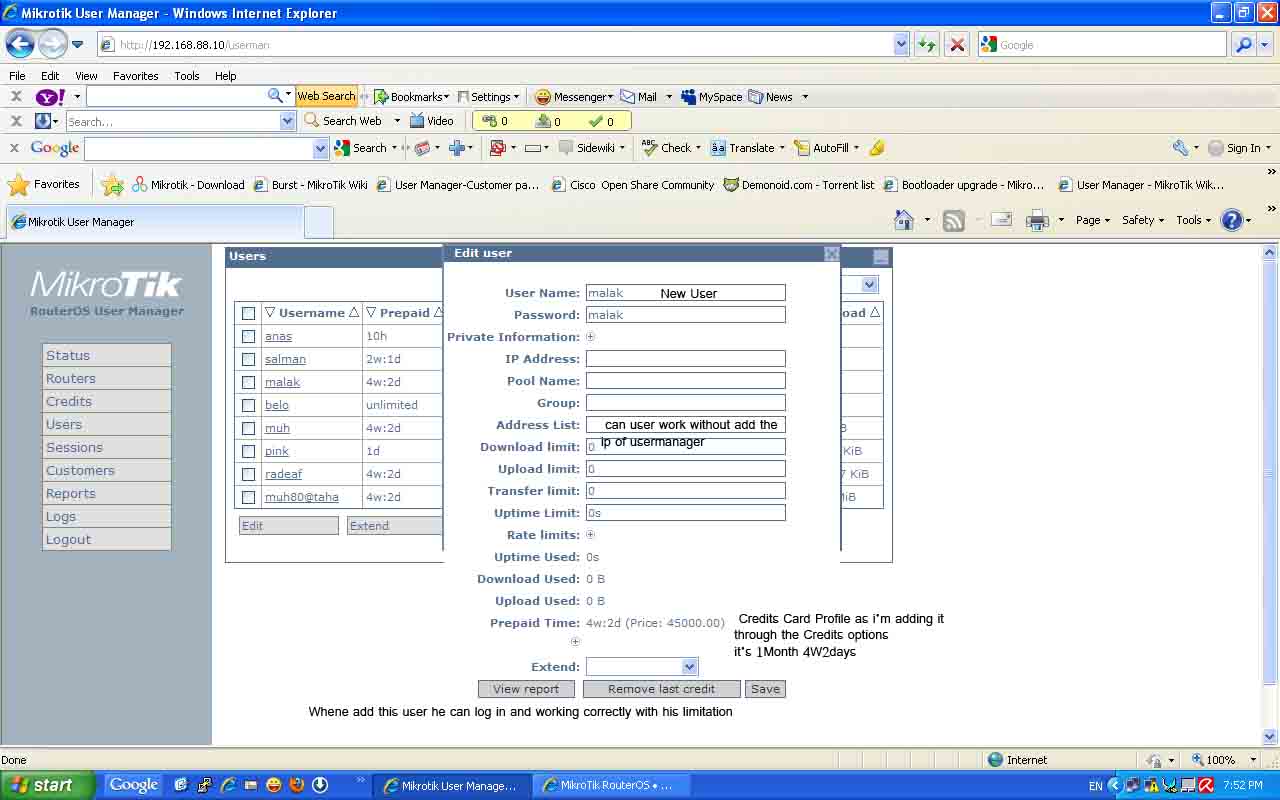Open the Tools command bar dropdown

(x=1193, y=220)
